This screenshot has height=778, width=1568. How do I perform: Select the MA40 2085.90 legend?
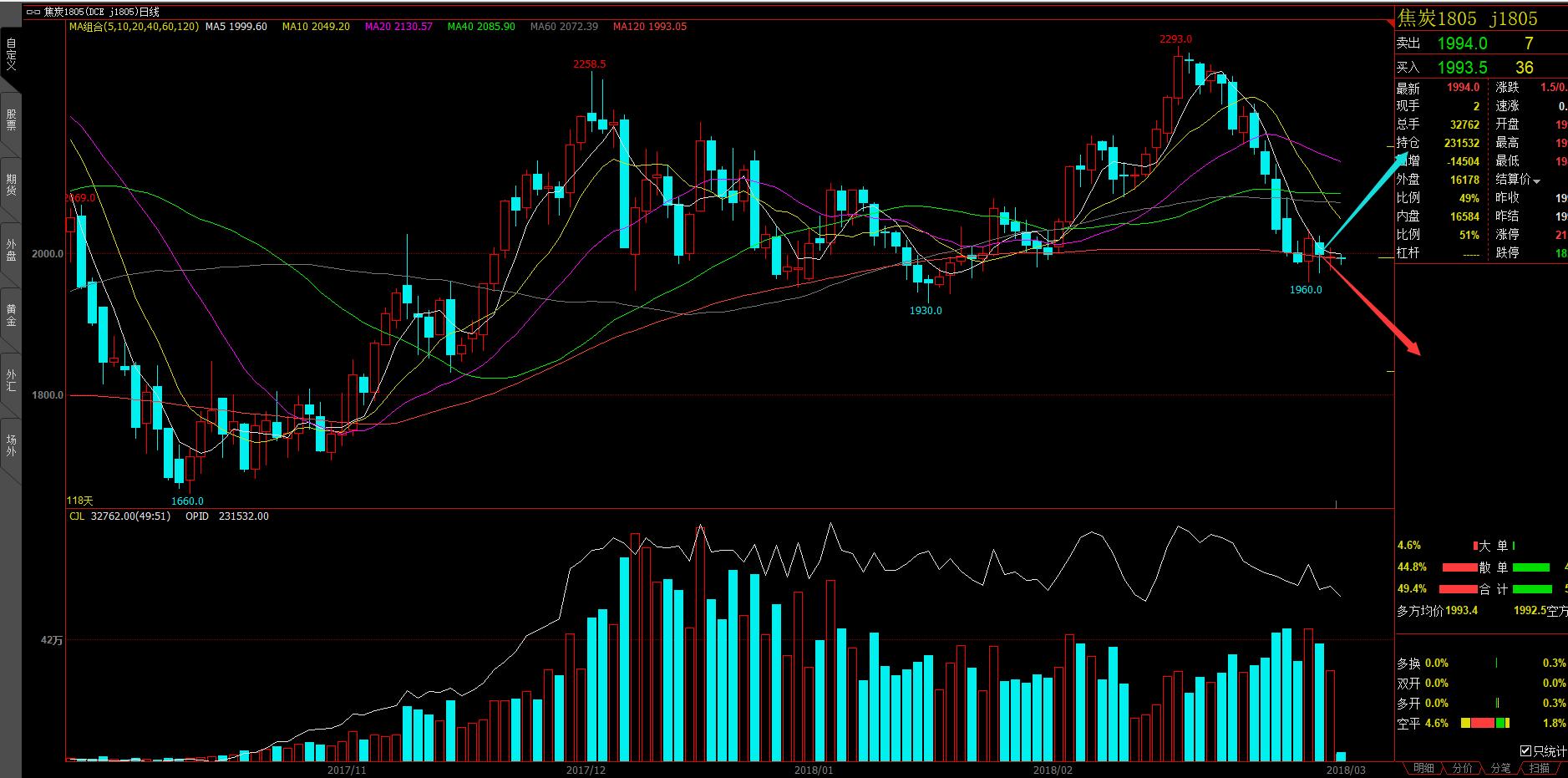tap(481, 27)
